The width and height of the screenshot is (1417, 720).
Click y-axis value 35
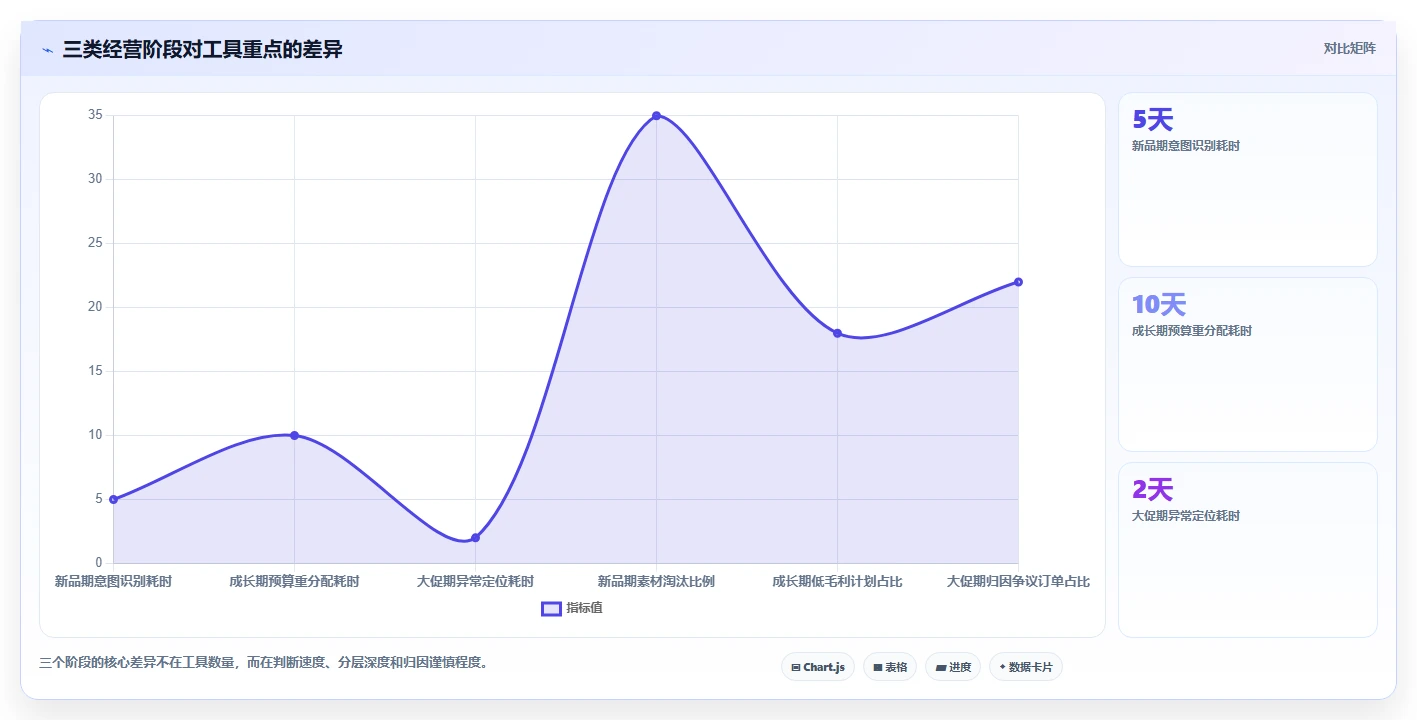[x=95, y=115]
